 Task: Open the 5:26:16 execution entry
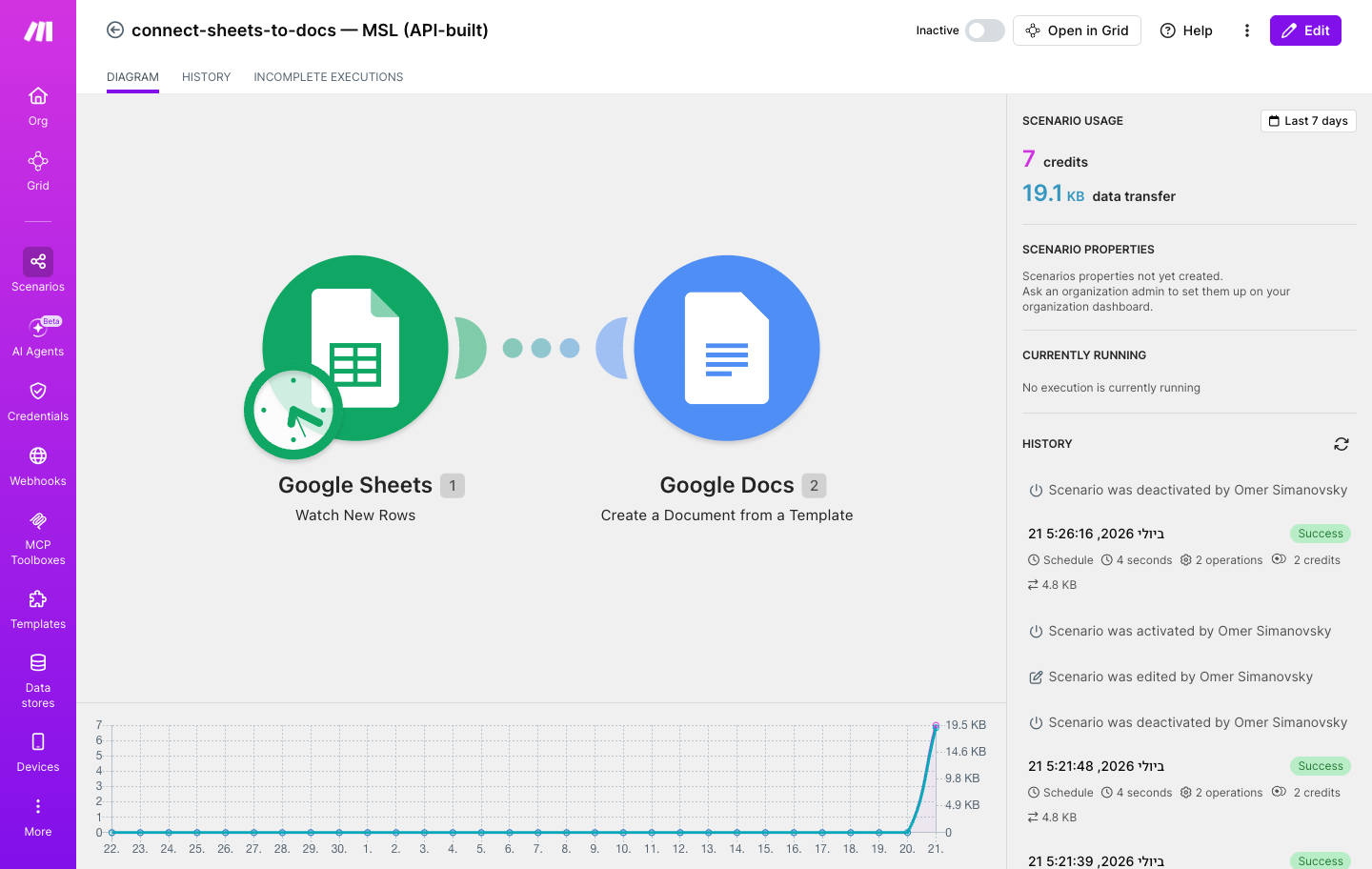pos(1189,558)
